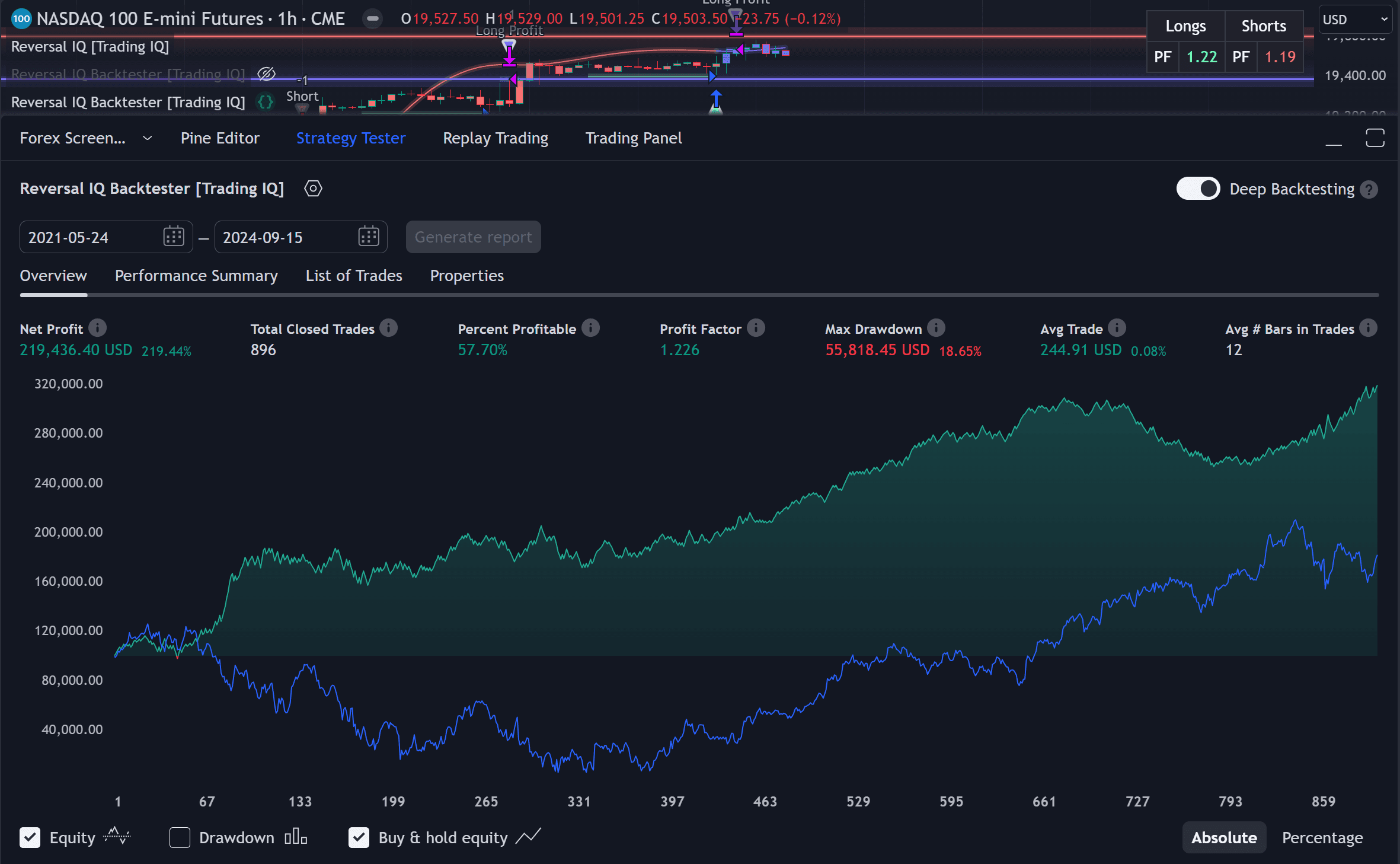Open Deep Backtesting help question mark
This screenshot has width=1400, height=864.
[x=1369, y=190]
